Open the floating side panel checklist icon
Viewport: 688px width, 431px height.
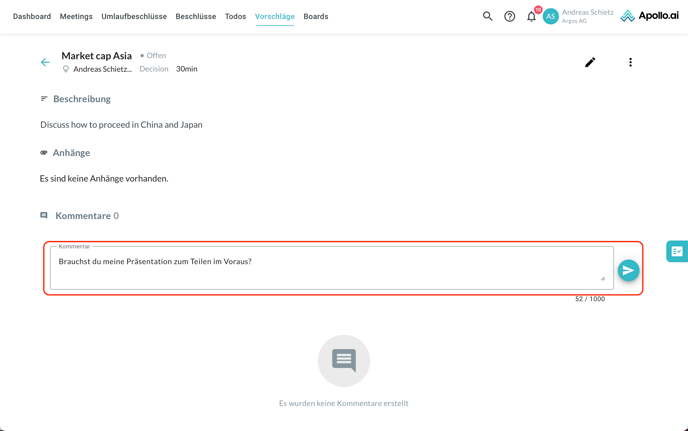[x=677, y=252]
